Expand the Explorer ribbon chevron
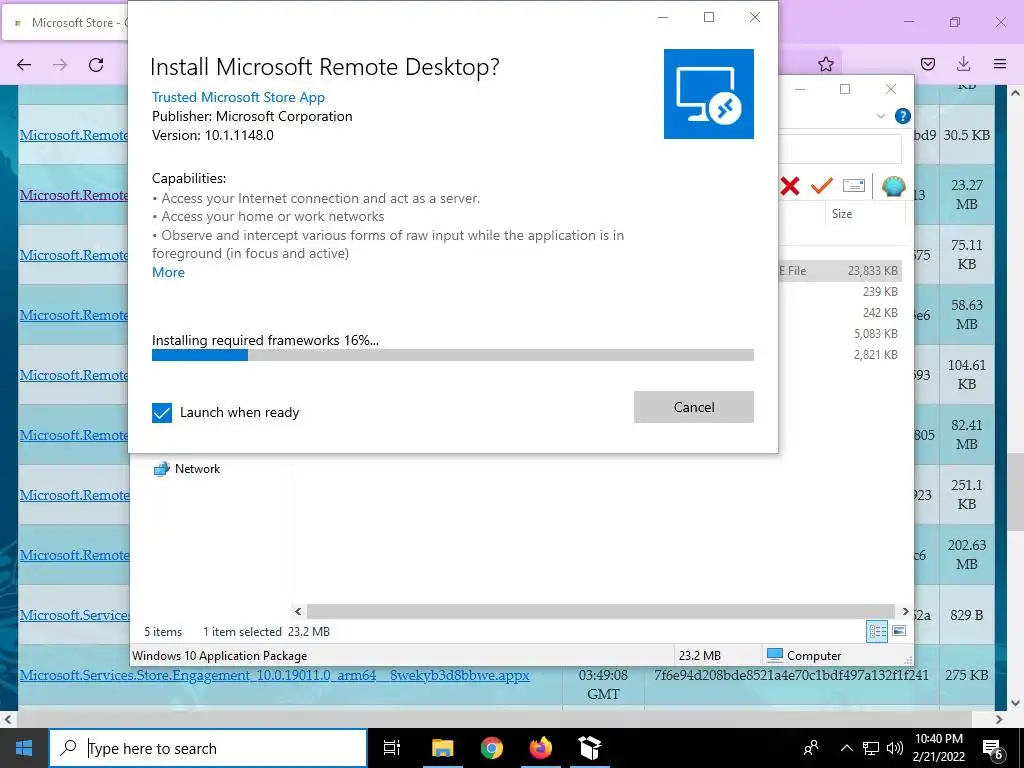1024x768 pixels. tap(880, 116)
